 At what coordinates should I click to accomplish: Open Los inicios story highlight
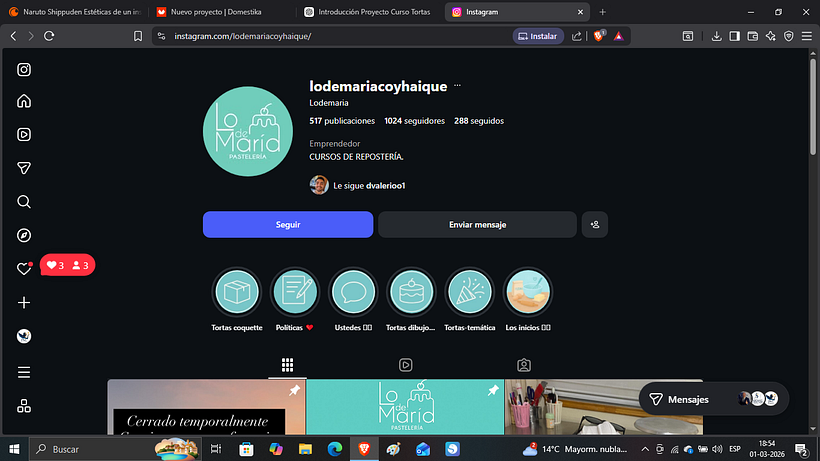[528, 292]
